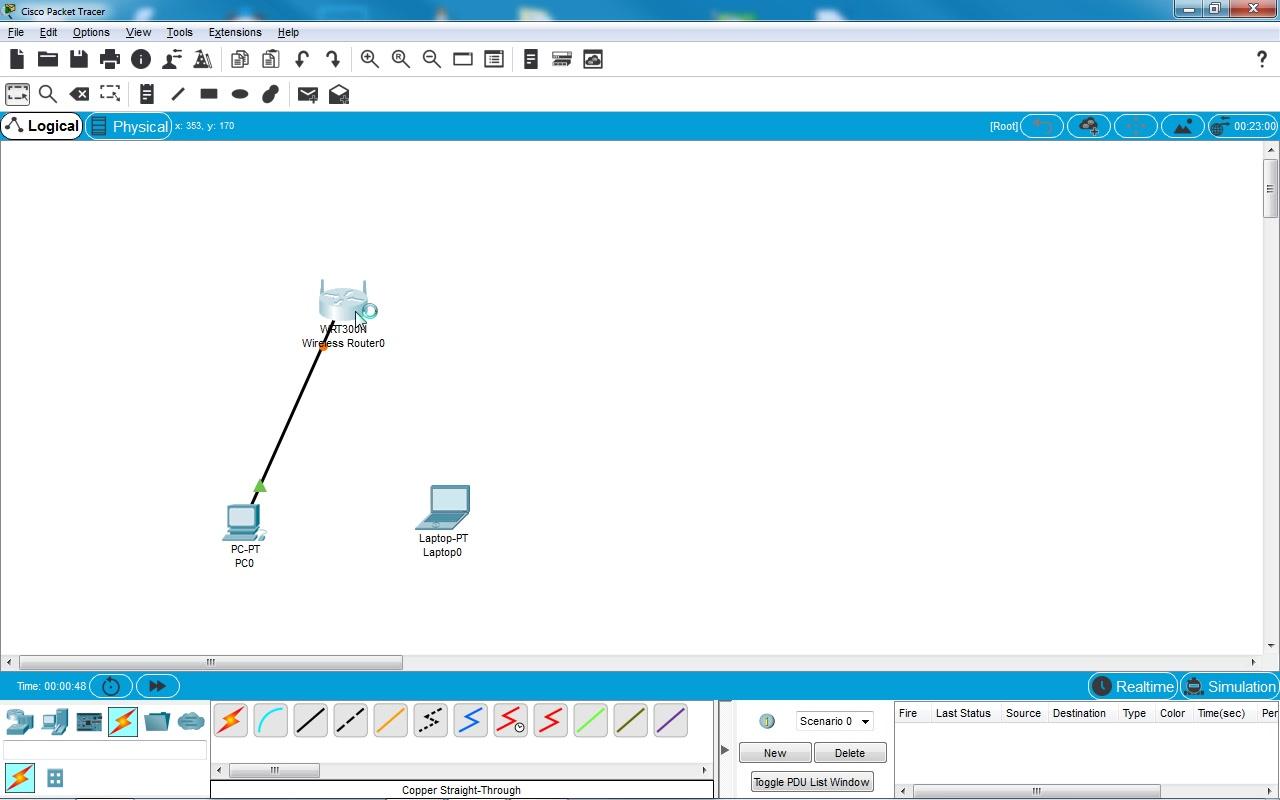Add a Complex PDU open envelope
Image resolution: width=1280 pixels, height=800 pixels.
point(338,94)
